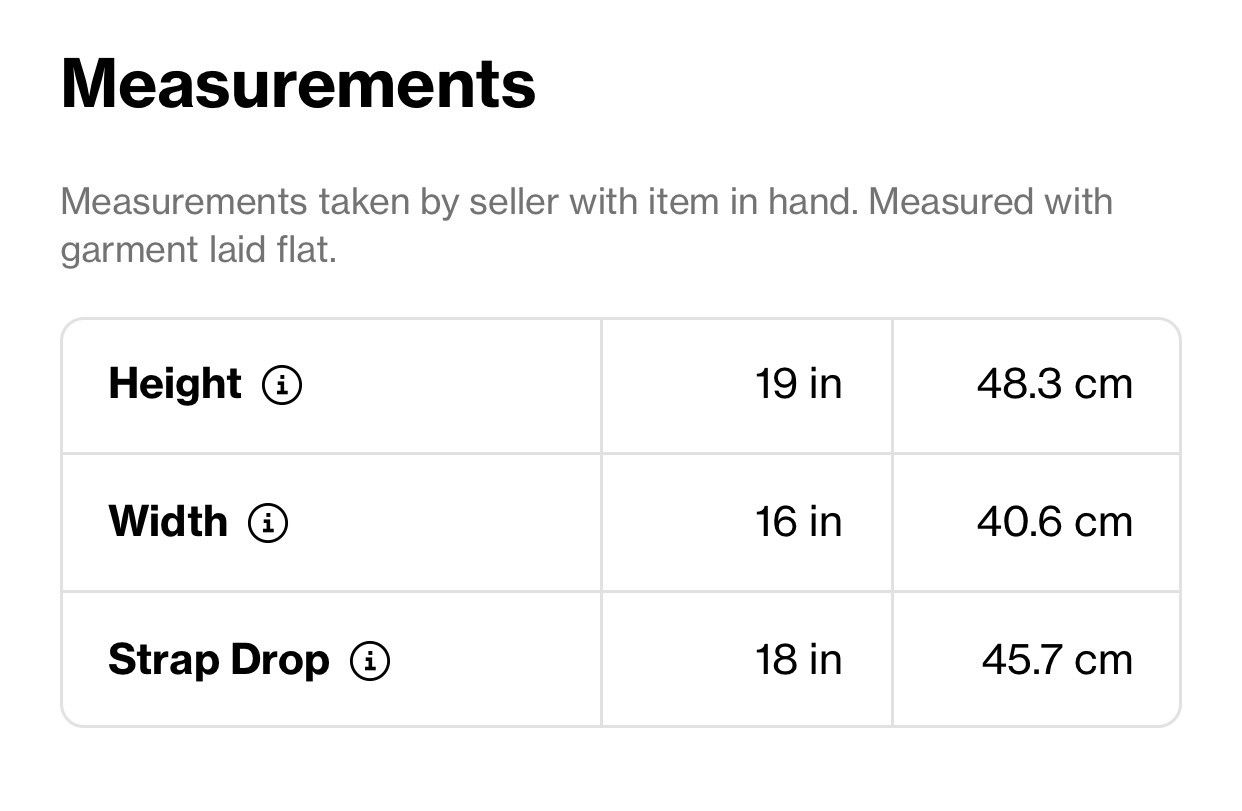1242x811 pixels.
Task: Select the Width row label
Action: tap(168, 522)
